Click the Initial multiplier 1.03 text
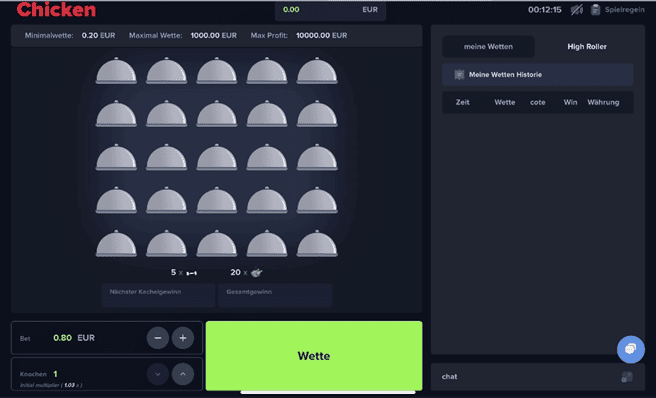 pyautogui.click(x=51, y=385)
